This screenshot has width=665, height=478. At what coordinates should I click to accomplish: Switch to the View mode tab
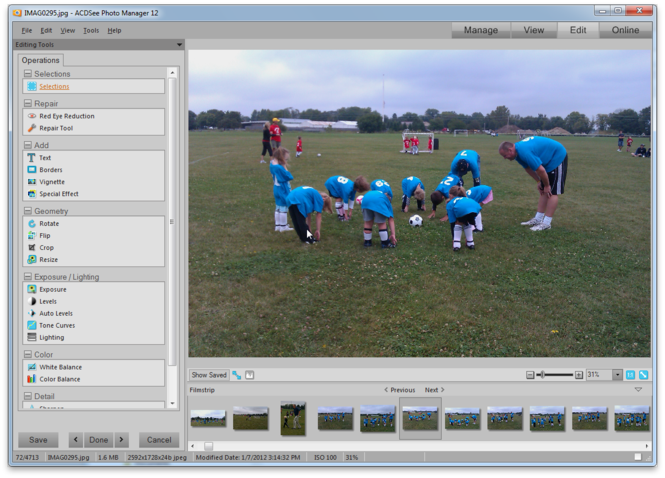(534, 30)
